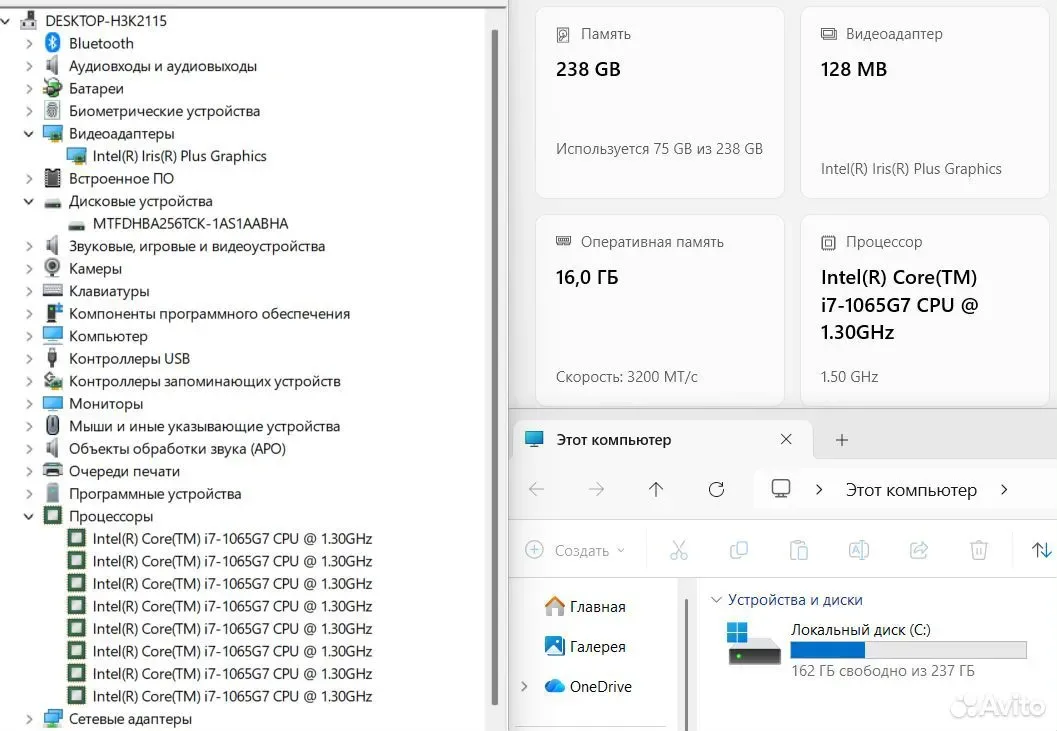Open the Оперативная память card
Image resolution: width=1057 pixels, height=731 pixels.
click(x=659, y=310)
